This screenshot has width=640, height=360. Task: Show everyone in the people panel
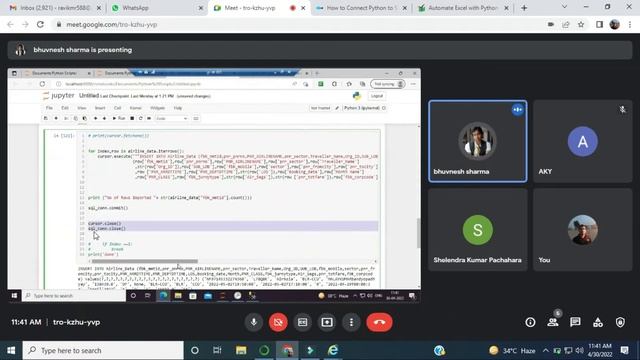point(553,322)
